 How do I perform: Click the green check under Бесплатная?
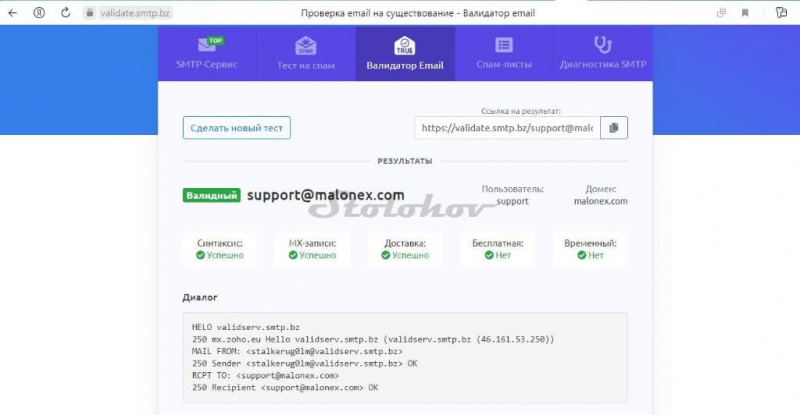(x=489, y=255)
